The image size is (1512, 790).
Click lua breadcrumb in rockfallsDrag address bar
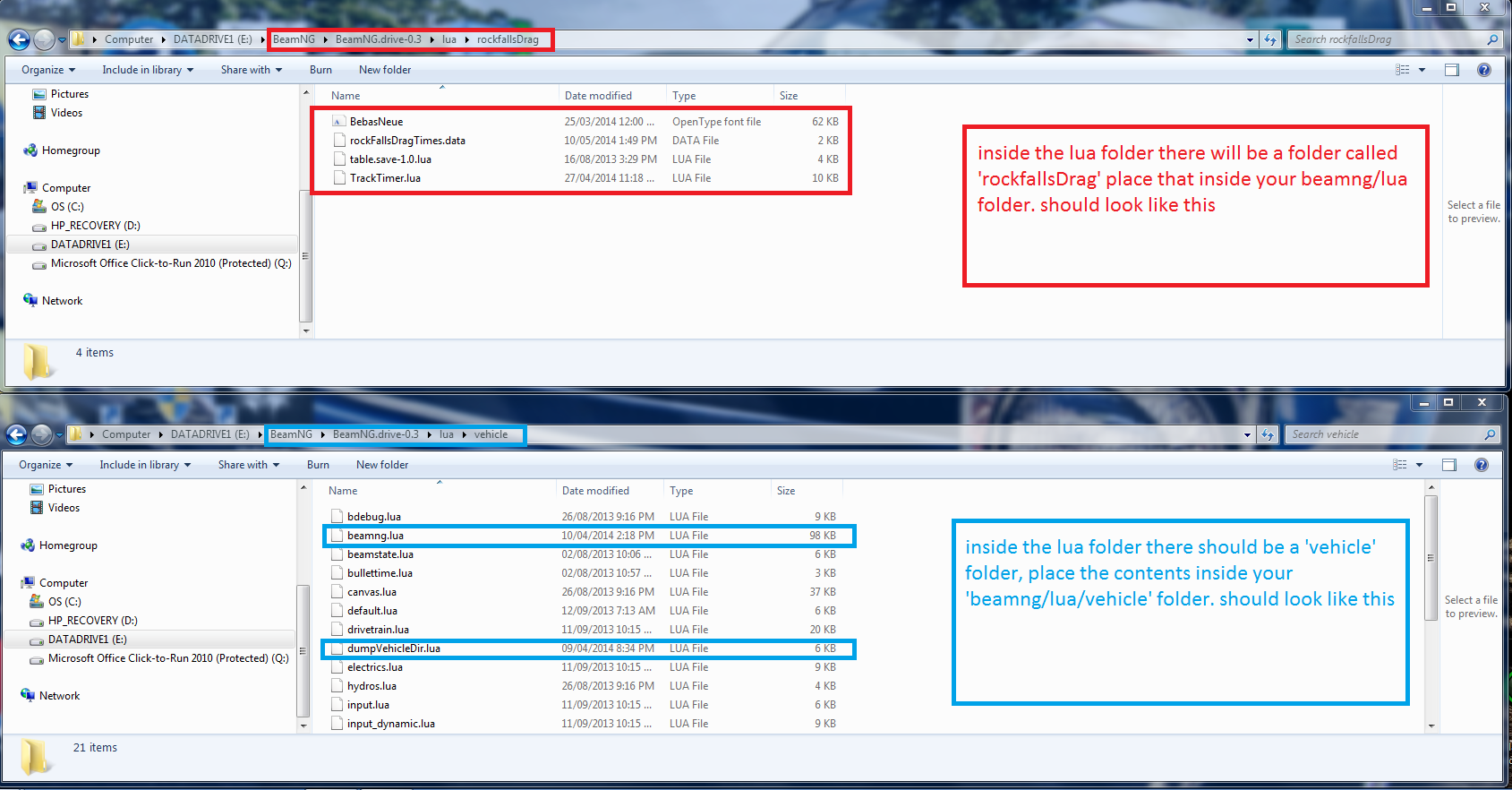[448, 39]
